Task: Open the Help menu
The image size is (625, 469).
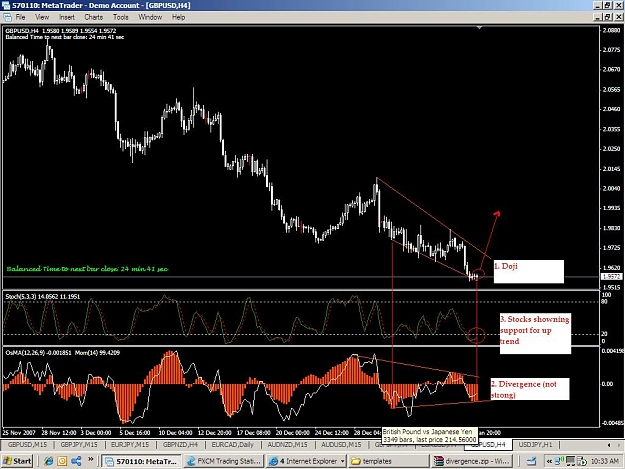Action: point(178,17)
